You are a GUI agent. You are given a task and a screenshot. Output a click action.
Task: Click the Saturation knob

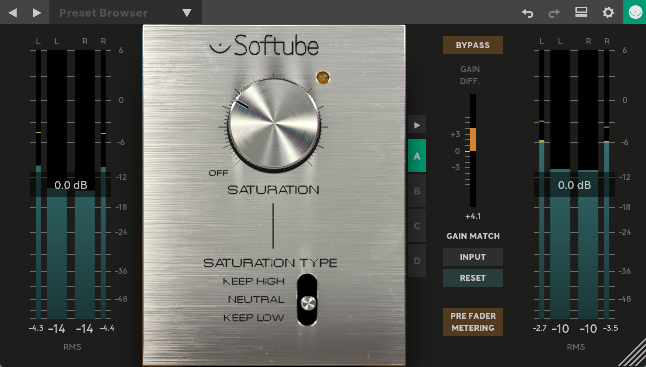(274, 124)
